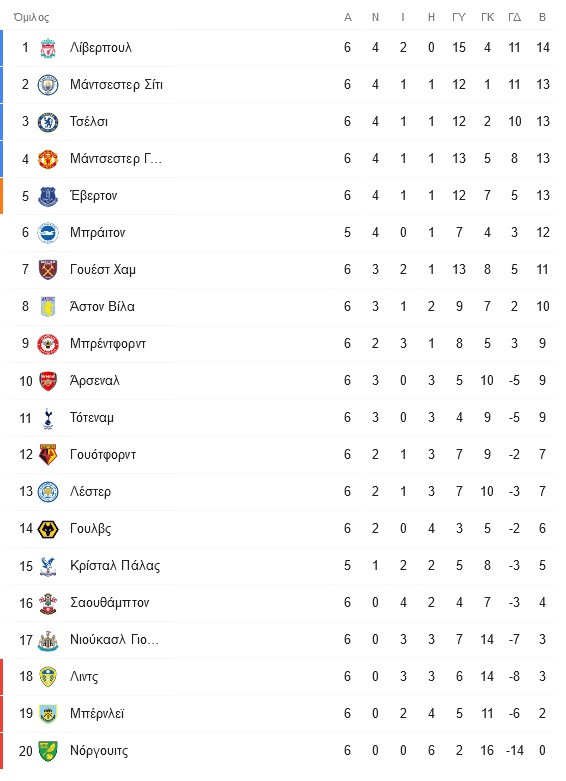
Task: Click the Β points column header
Action: [542, 17]
